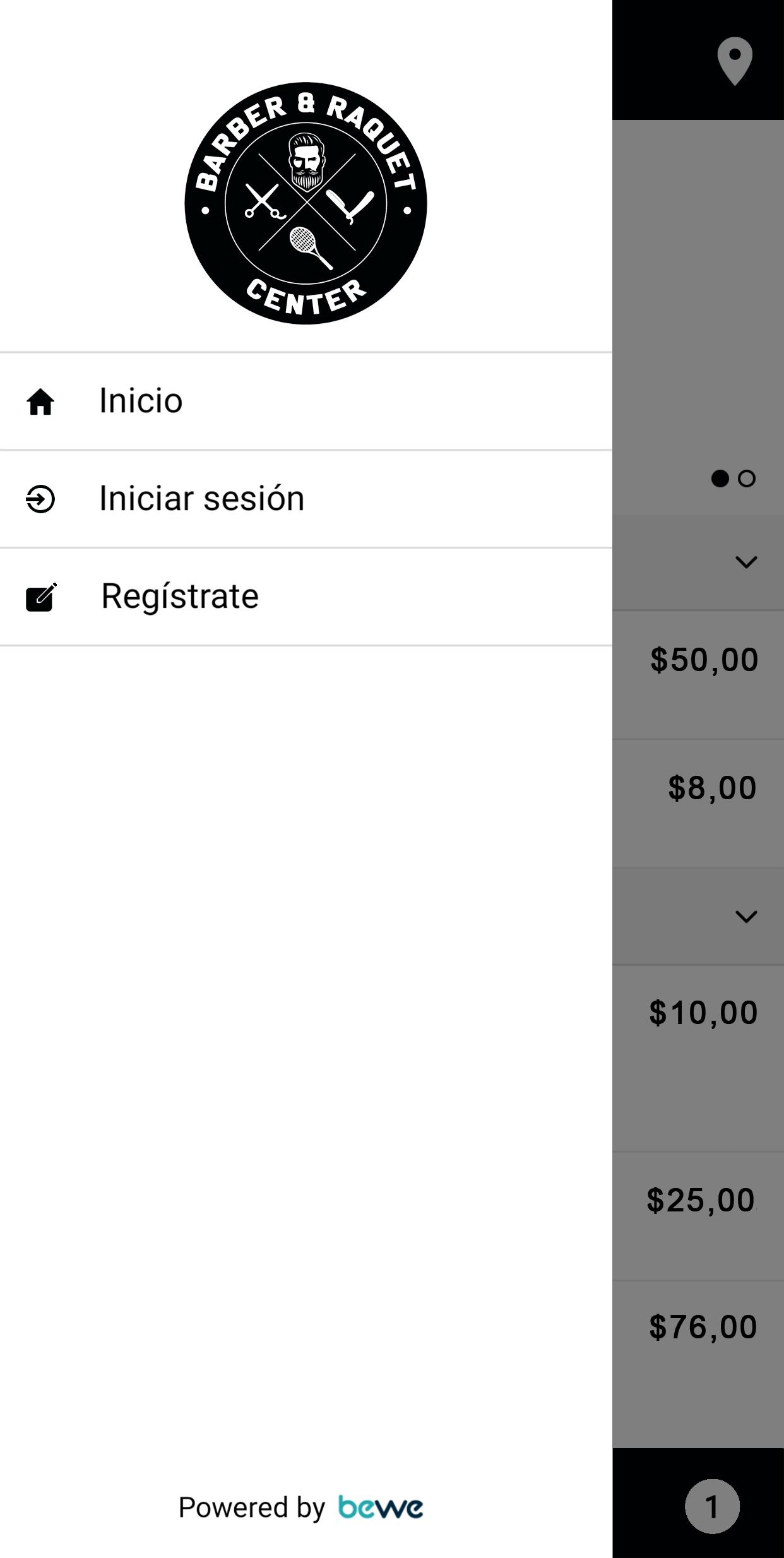784x1558 pixels.
Task: Click the pencil edit icon for Regístrate
Action: (41, 597)
